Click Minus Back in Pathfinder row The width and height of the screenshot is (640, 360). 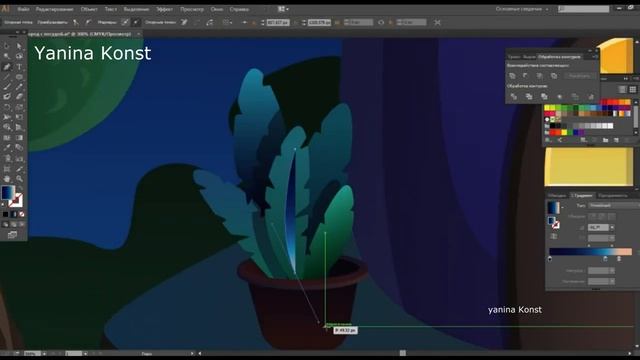coord(591,97)
